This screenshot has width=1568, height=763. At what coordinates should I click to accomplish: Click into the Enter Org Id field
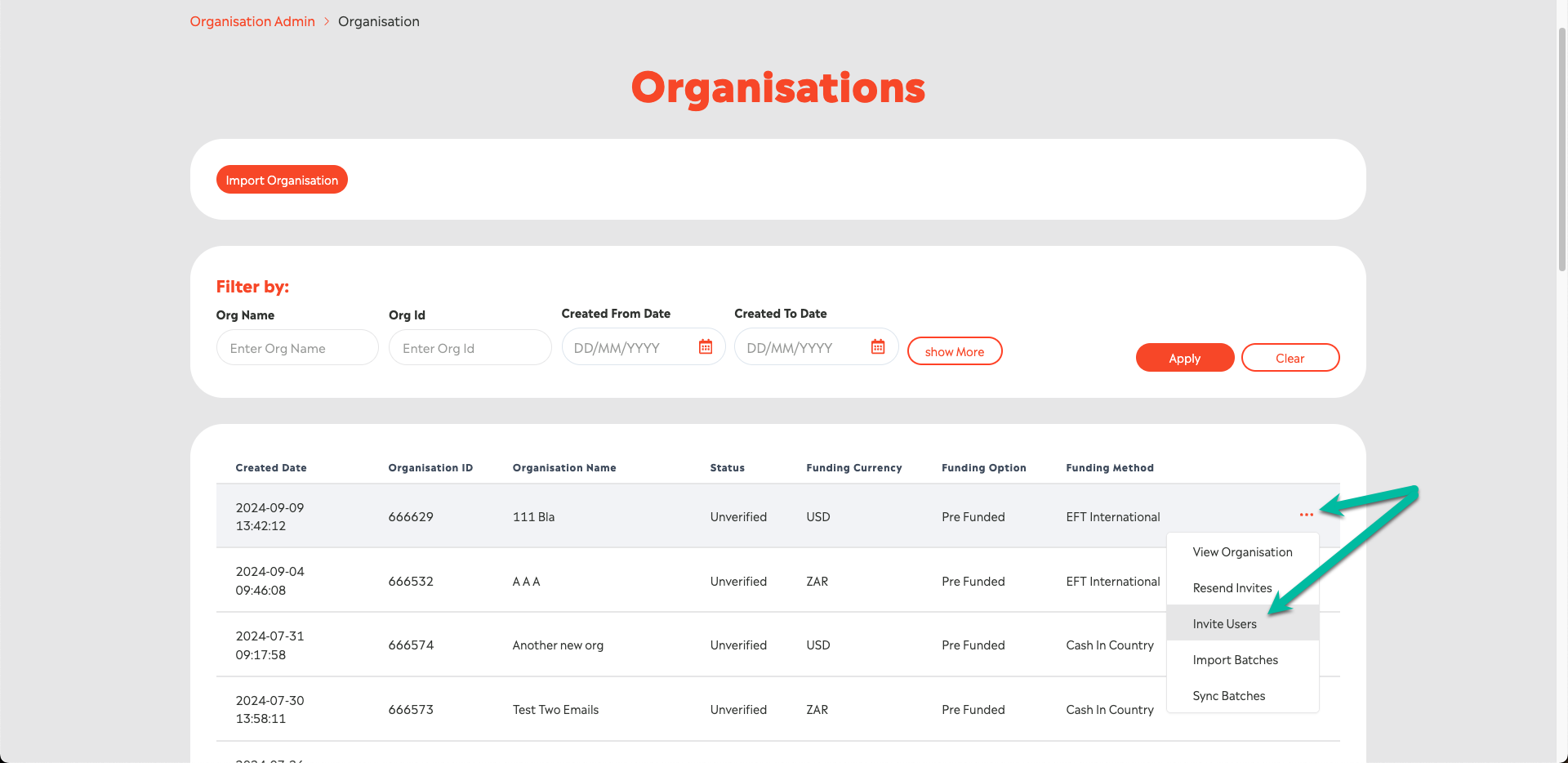coord(470,348)
